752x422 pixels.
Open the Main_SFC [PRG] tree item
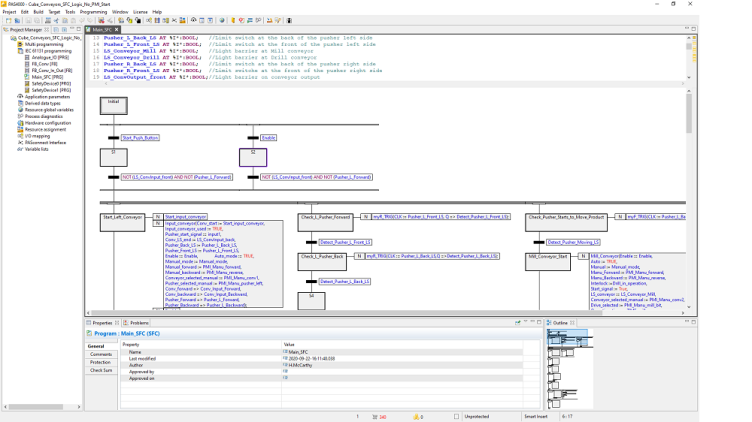coord(45,76)
